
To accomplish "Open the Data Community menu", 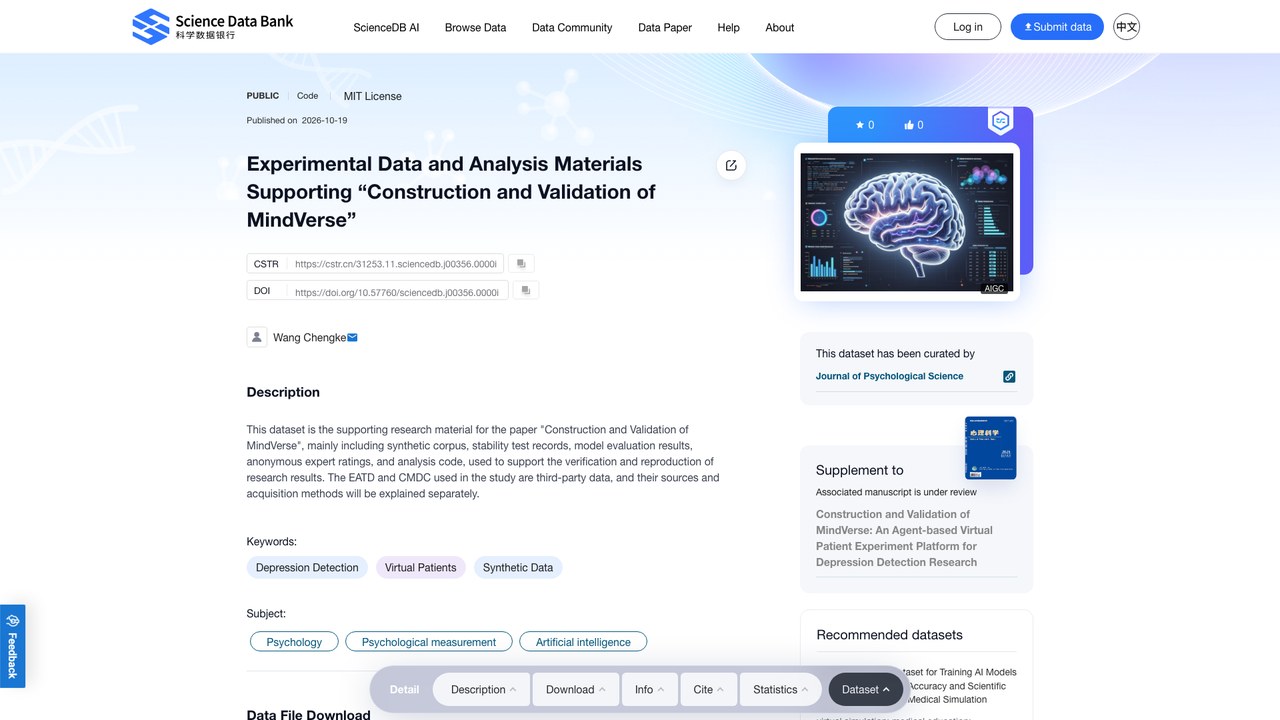I will 572,28.
